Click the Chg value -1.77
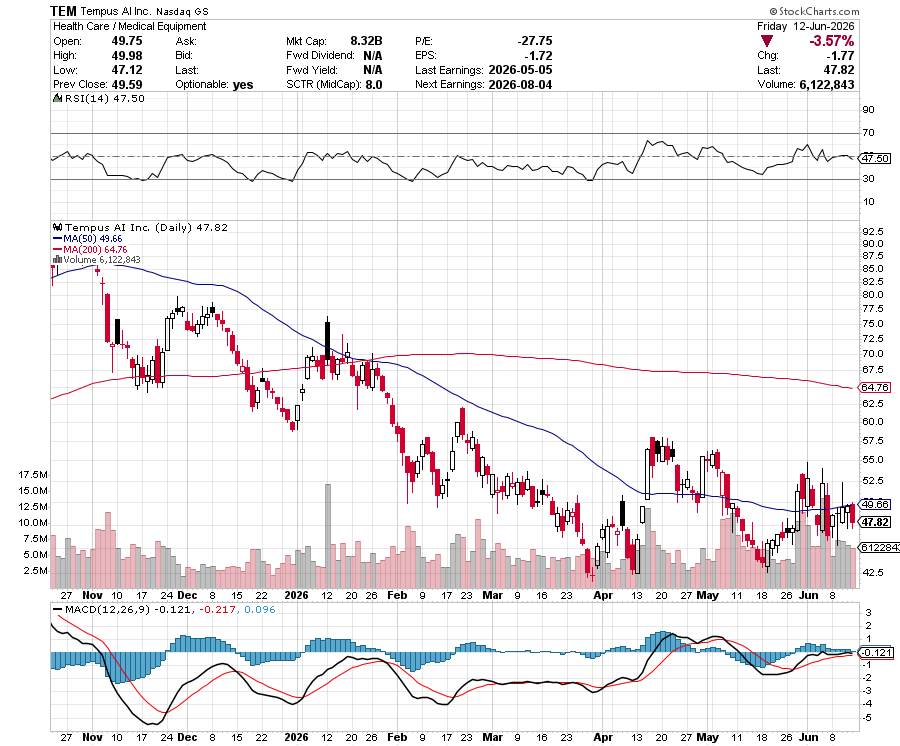Image resolution: width=900 pixels, height=746 pixels. click(x=840, y=56)
